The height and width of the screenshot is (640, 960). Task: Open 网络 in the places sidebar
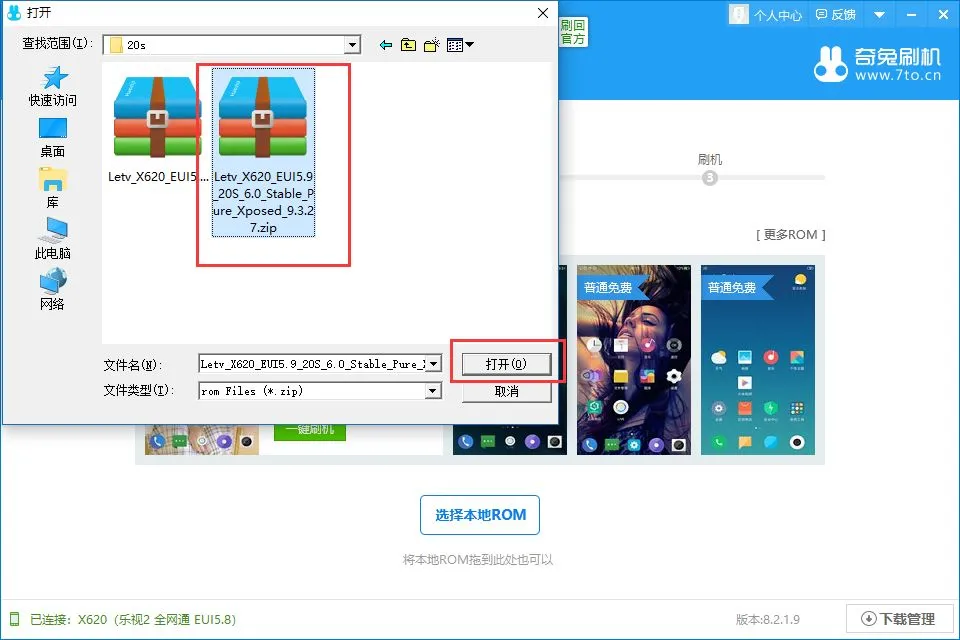(53, 290)
